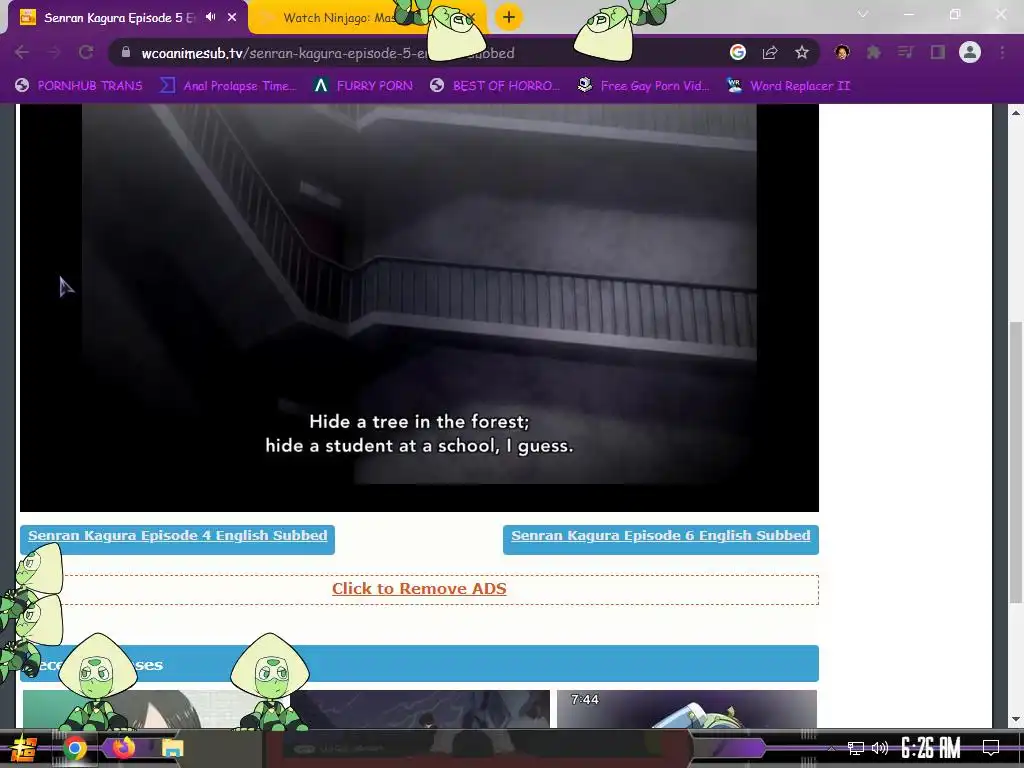Reload the current page
Image resolution: width=1024 pixels, height=768 pixels.
(86, 52)
